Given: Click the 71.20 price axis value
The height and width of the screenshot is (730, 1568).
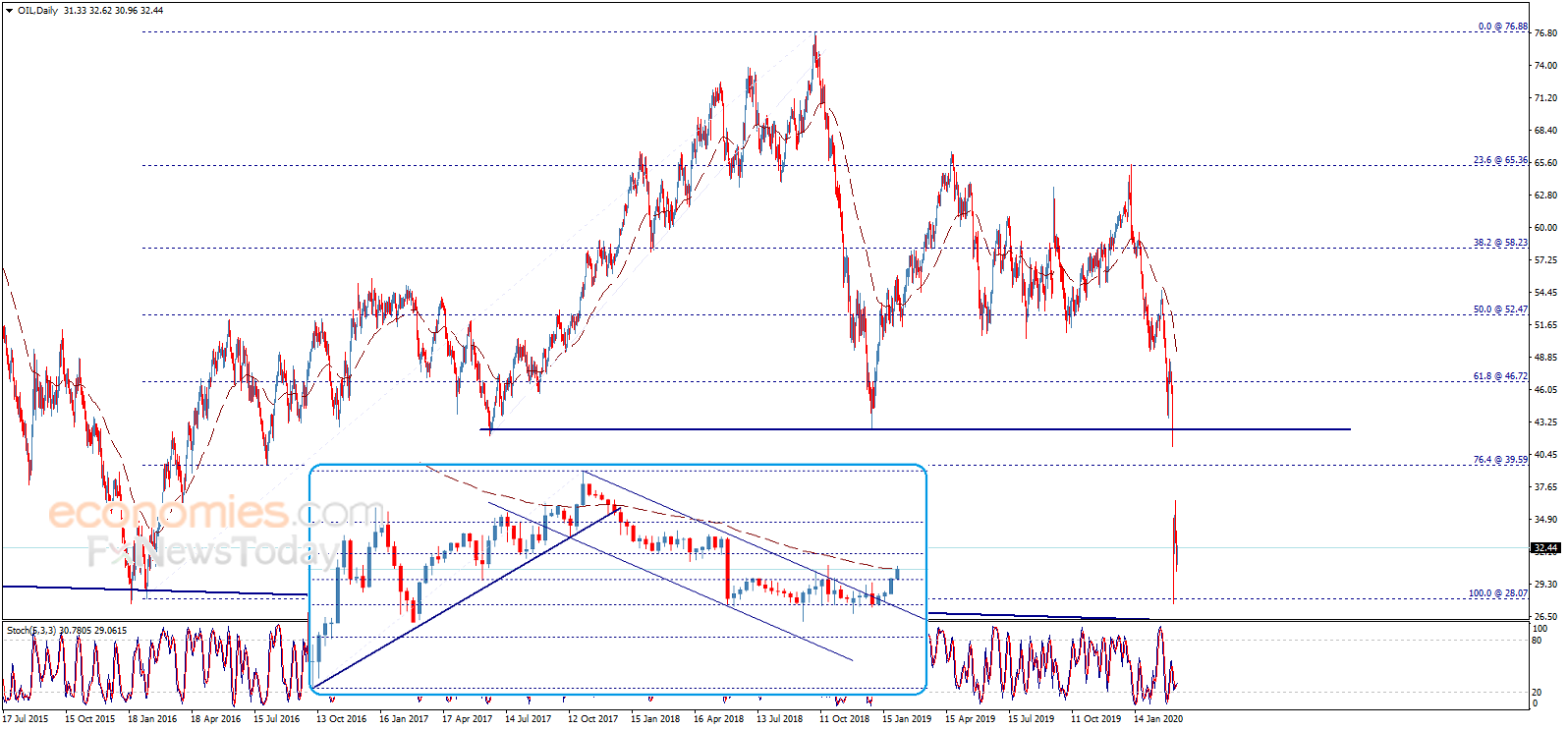Looking at the screenshot, I should coord(1545,98).
